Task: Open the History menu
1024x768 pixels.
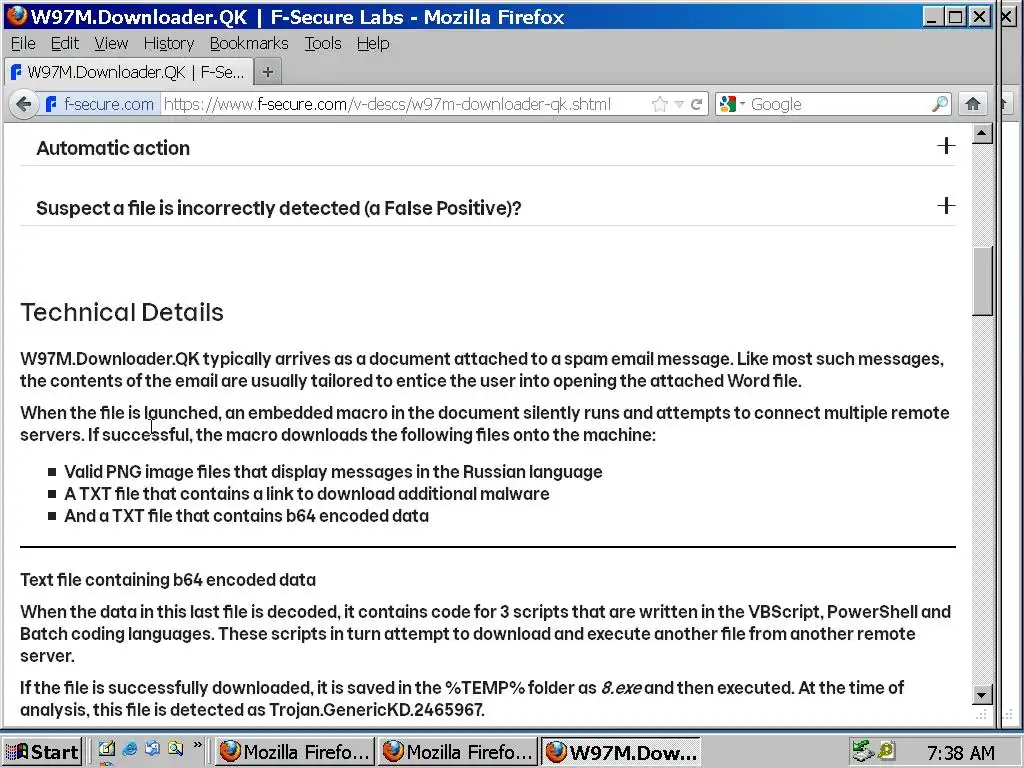Action: point(168,43)
